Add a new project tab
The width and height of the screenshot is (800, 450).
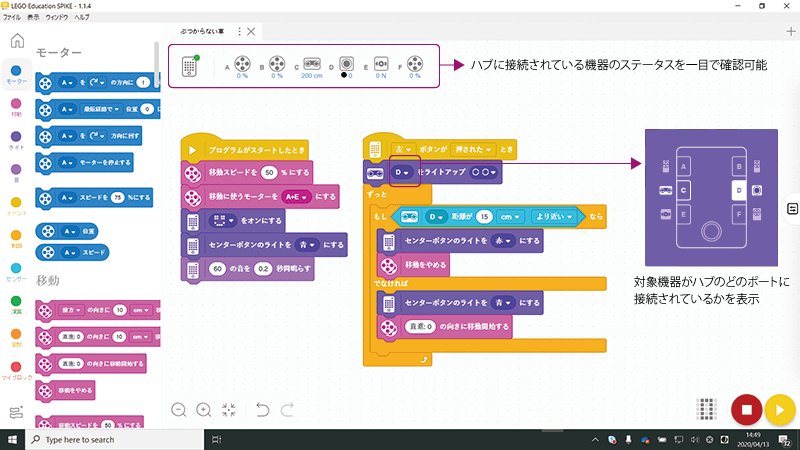coord(791,31)
